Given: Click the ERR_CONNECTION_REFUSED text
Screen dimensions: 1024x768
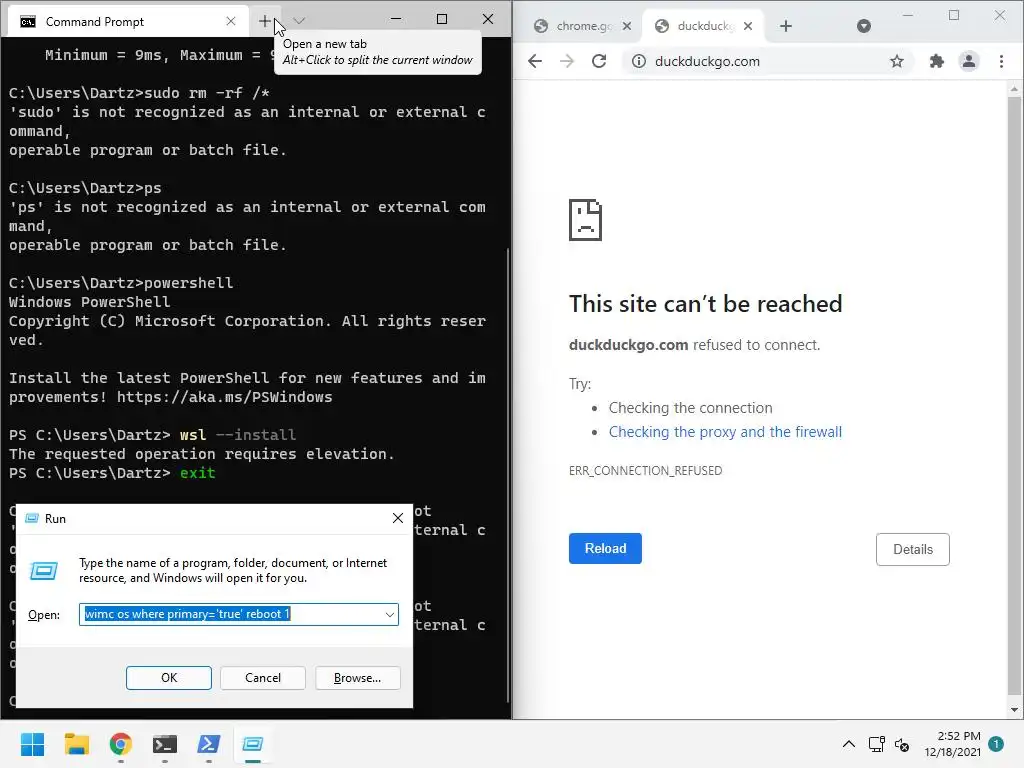Looking at the screenshot, I should tap(645, 471).
